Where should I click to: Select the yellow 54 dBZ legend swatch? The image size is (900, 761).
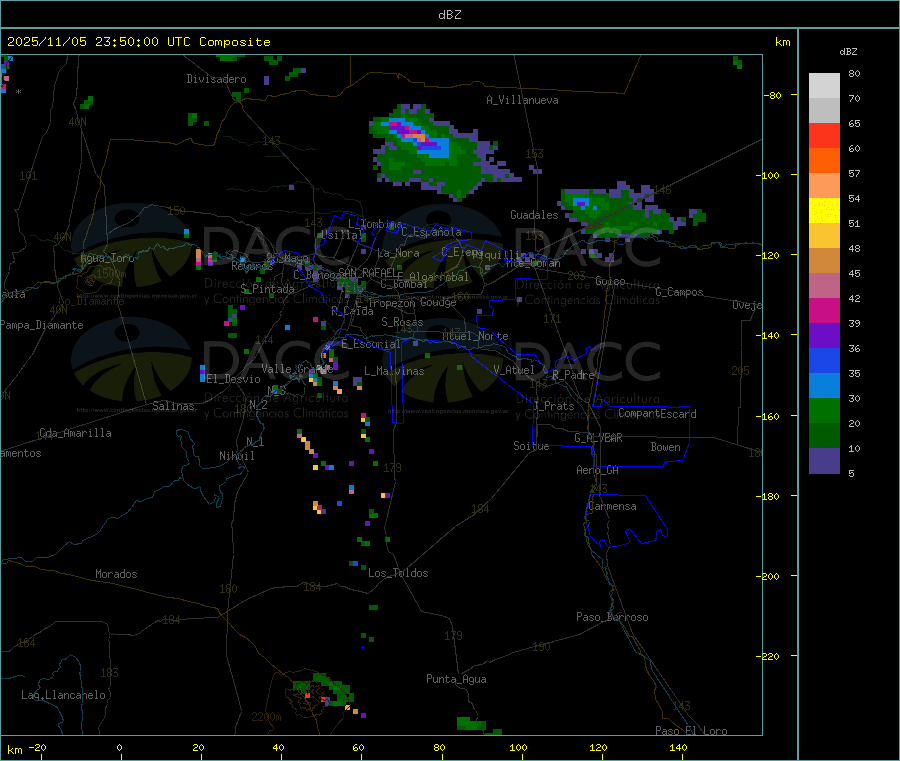click(x=824, y=210)
